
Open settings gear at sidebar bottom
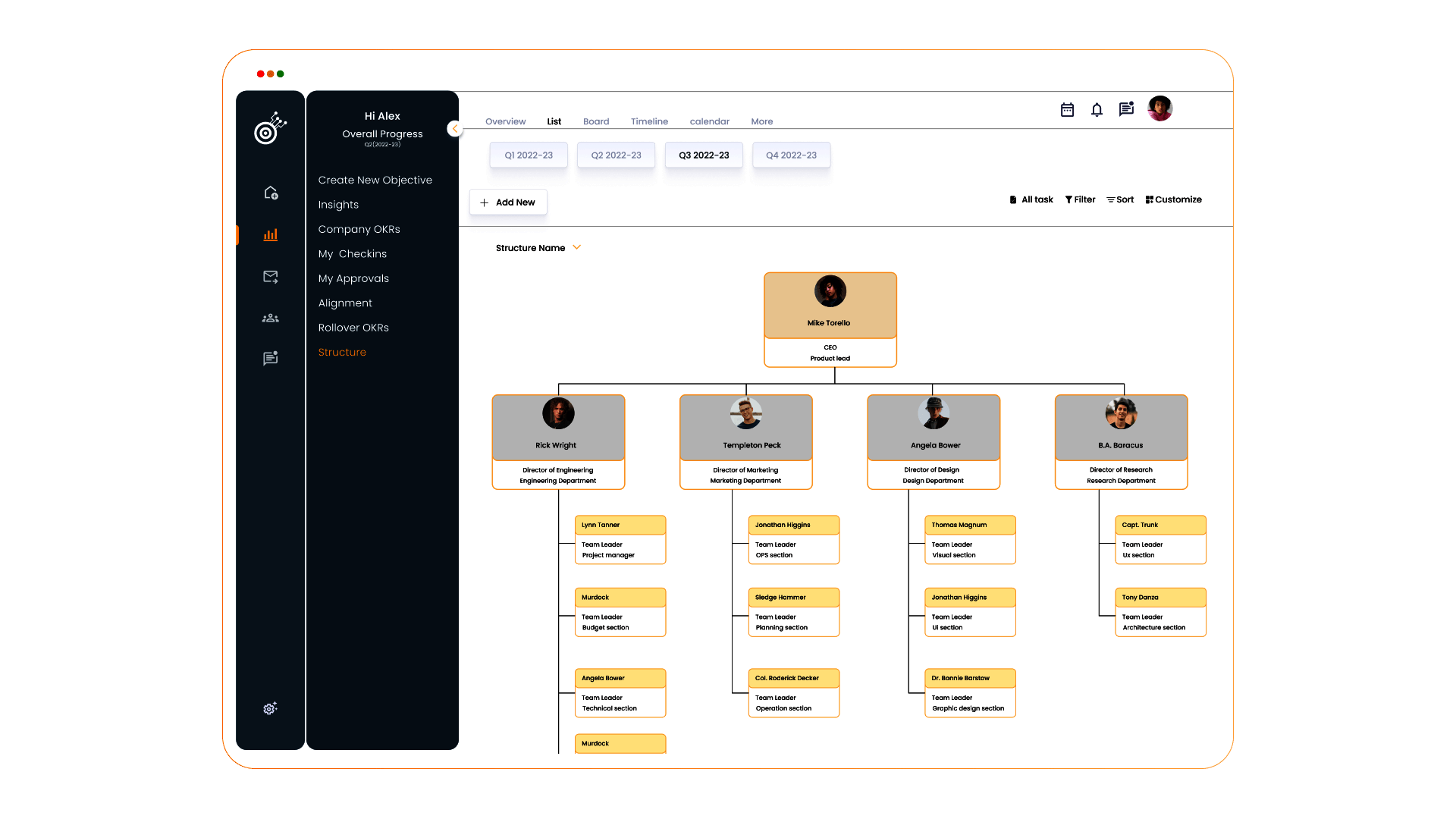tap(271, 708)
